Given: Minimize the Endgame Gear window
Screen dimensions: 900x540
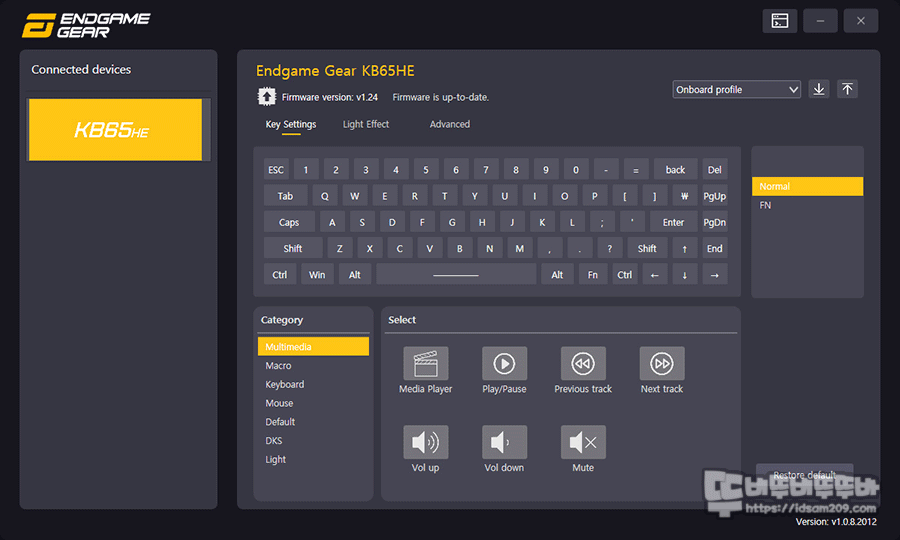Looking at the screenshot, I should coord(820,21).
